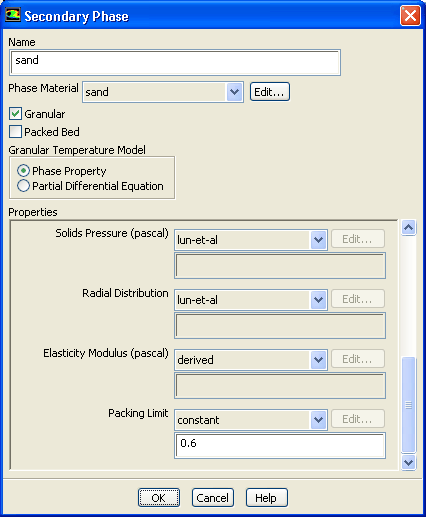Click the Name text field

pyautogui.click(x=175, y=62)
